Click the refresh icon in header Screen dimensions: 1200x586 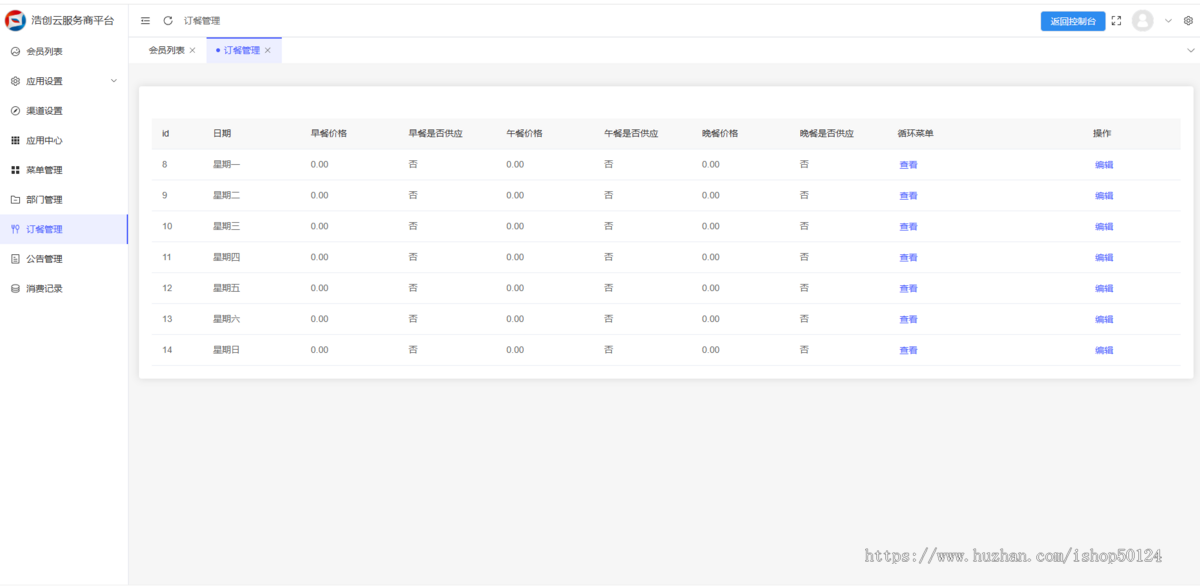168,21
